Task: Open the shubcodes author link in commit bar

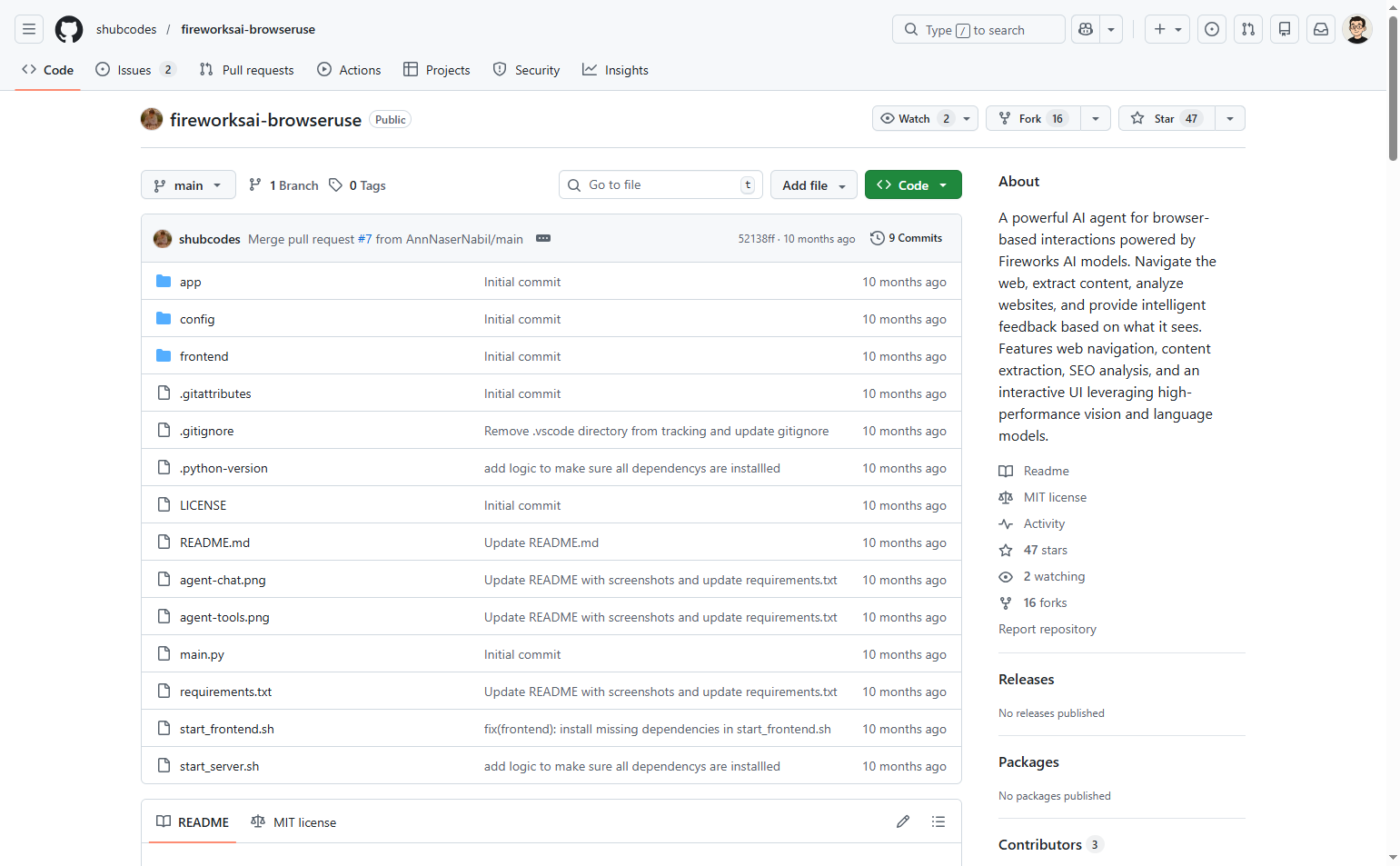Action: coord(210,239)
